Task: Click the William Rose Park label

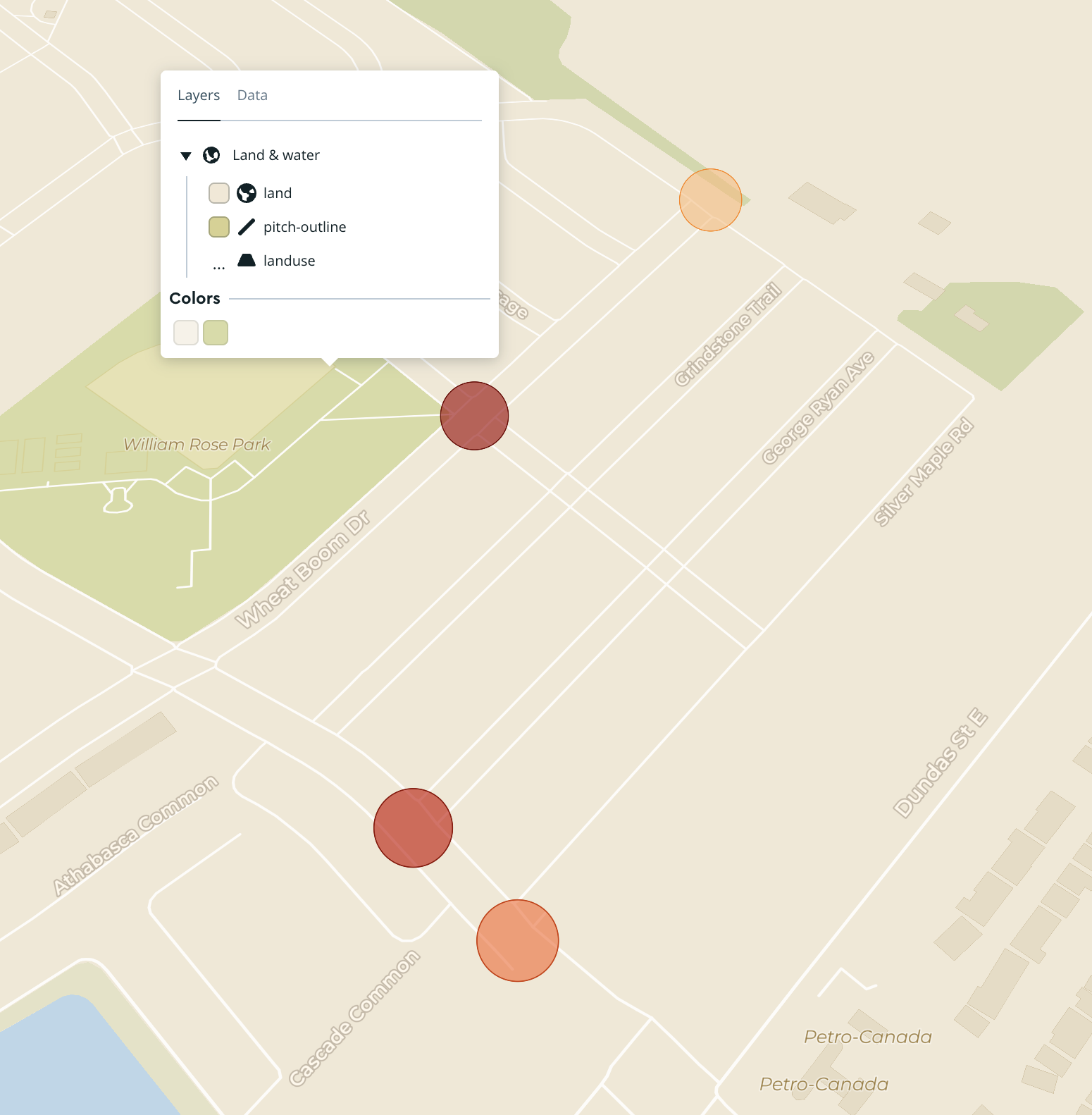Action: click(x=197, y=445)
